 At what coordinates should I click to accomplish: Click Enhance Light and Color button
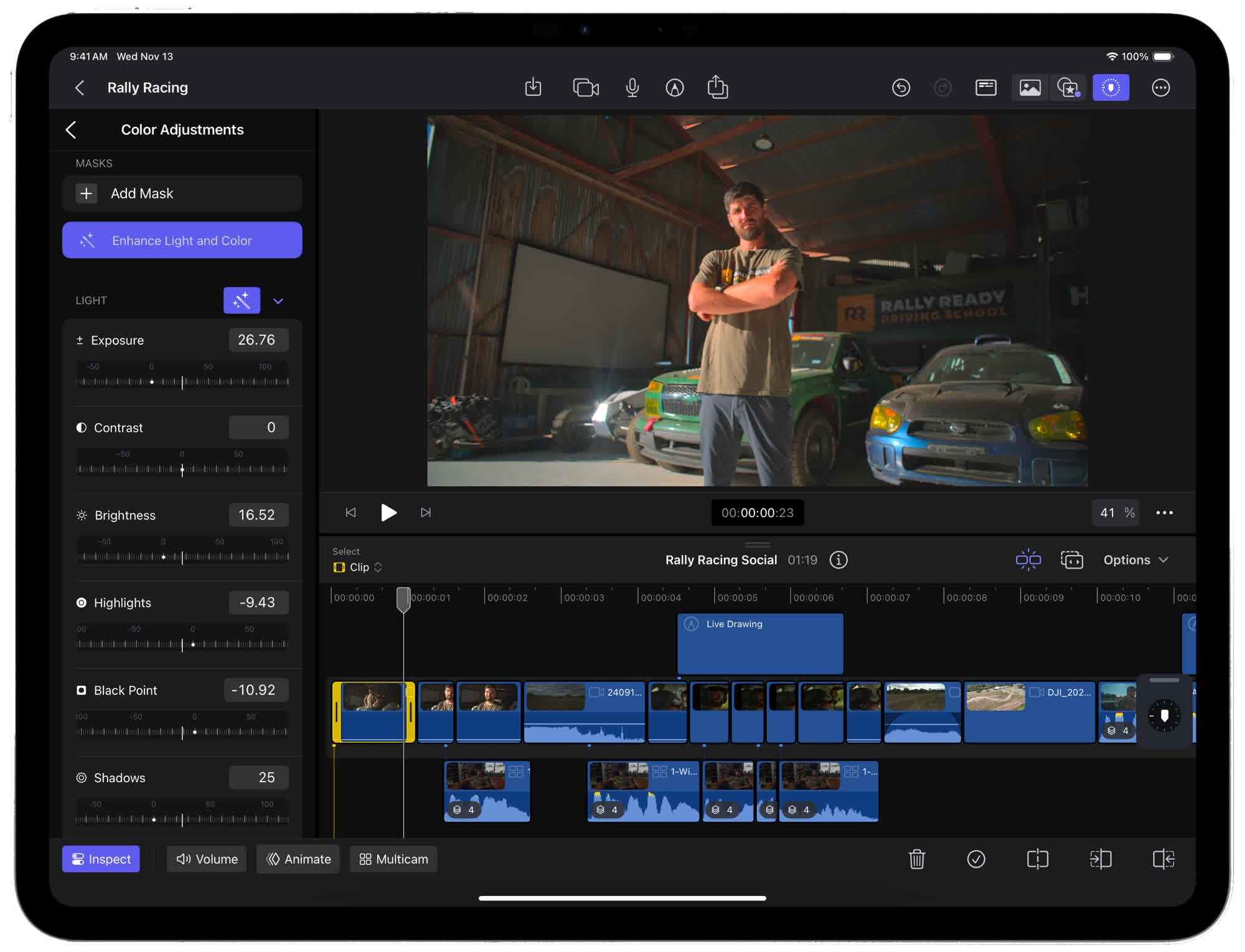[x=182, y=240]
